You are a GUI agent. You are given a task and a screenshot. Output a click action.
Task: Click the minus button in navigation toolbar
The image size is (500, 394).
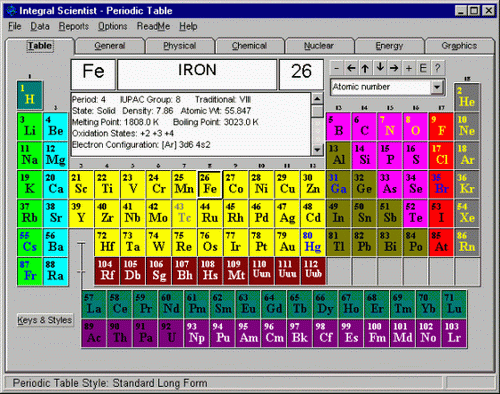pos(337,68)
